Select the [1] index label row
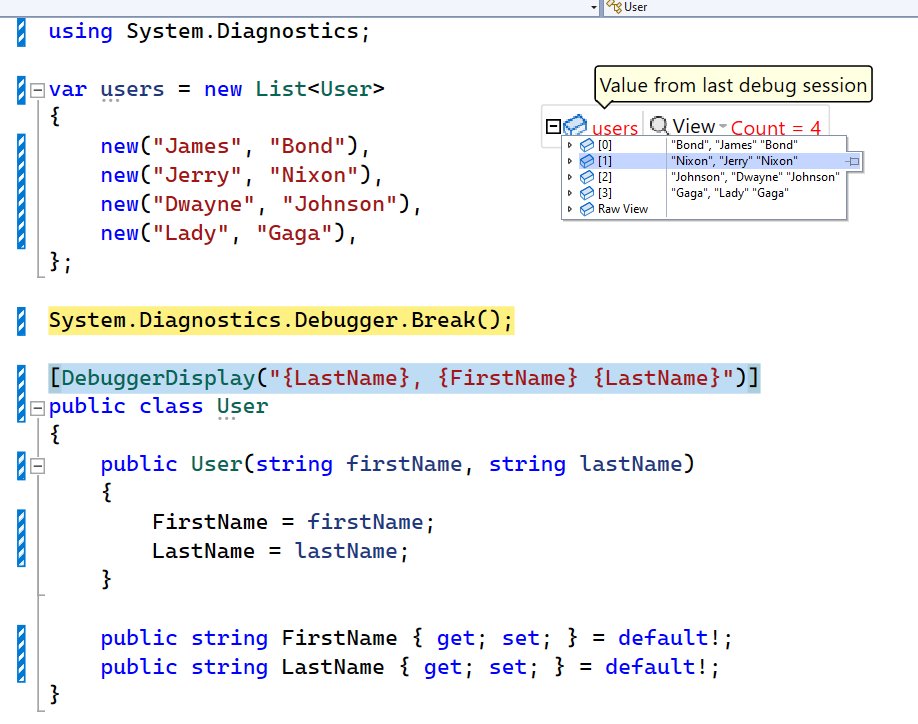 coord(605,160)
